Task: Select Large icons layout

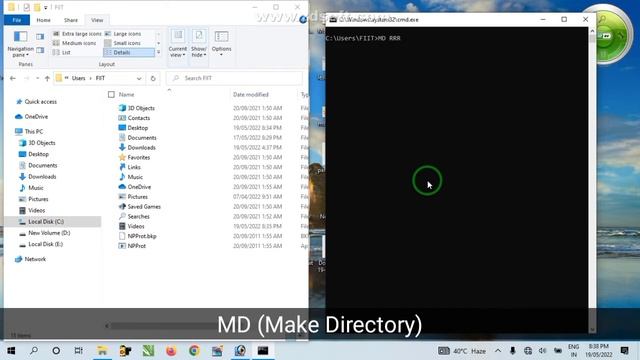Action: click(123, 34)
